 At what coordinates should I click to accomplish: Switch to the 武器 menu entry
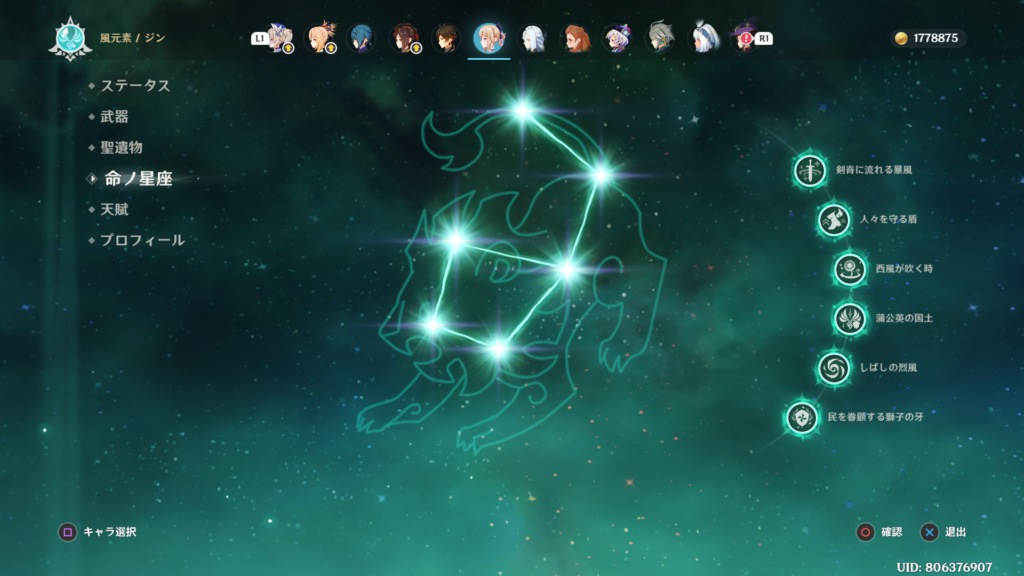[x=114, y=117]
